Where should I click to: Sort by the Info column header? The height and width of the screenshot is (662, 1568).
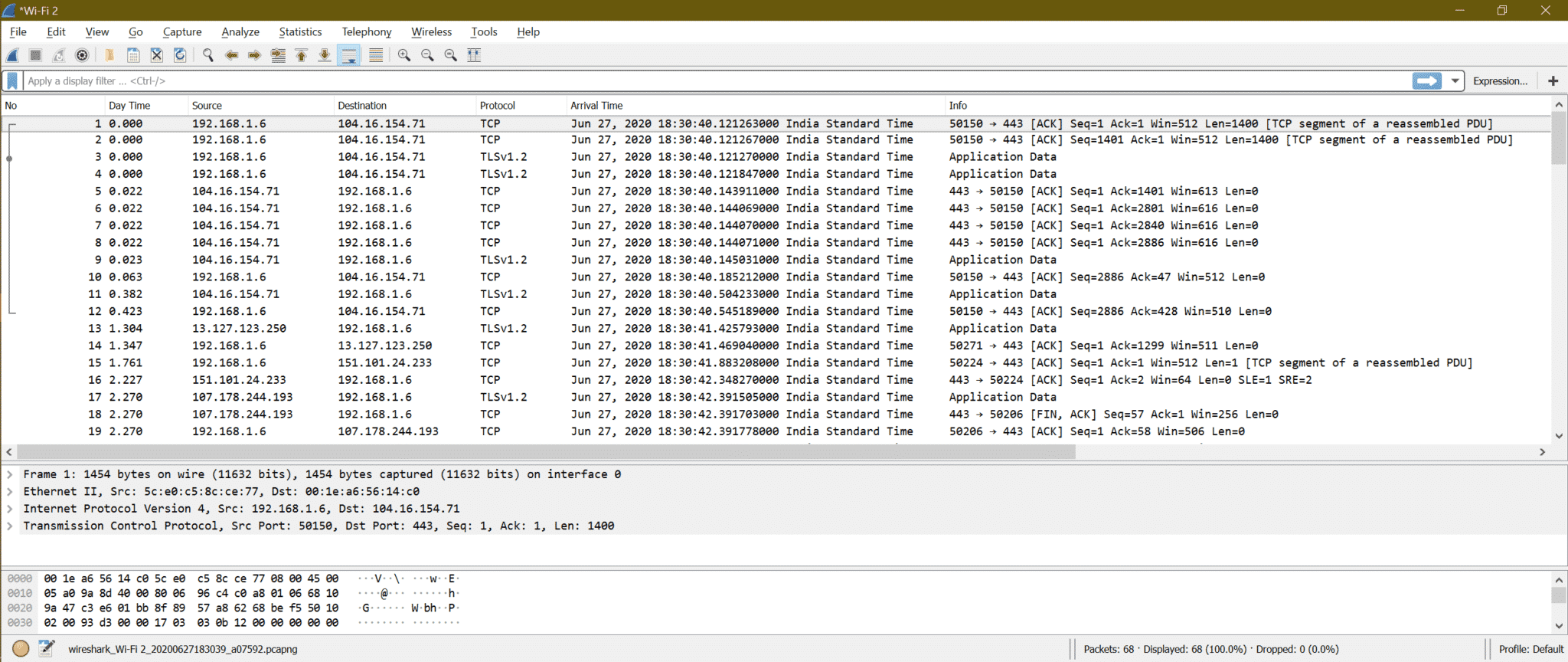point(1248,106)
